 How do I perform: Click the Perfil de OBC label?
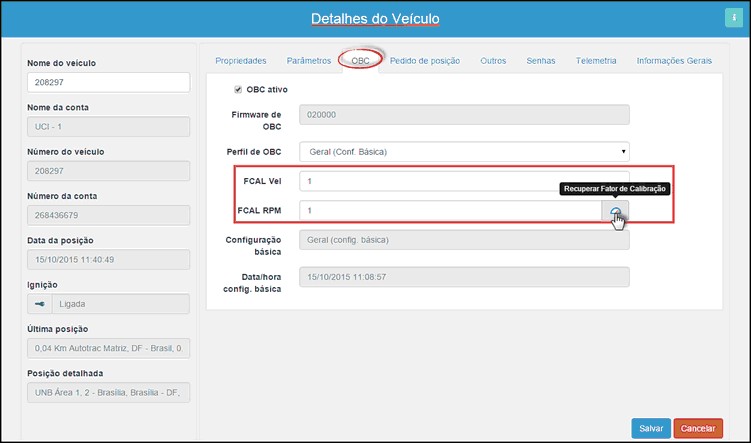[254, 152]
